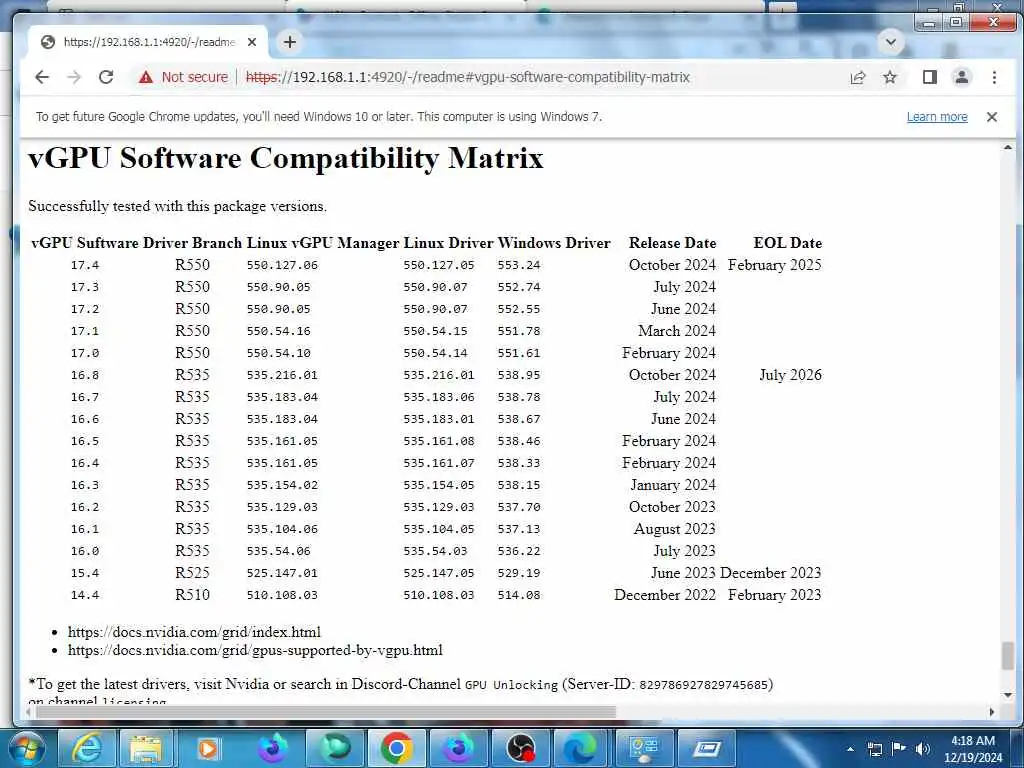Image resolution: width=1024 pixels, height=768 pixels.
Task: Close the 192.168.1.1 readme tab
Action: (252, 42)
